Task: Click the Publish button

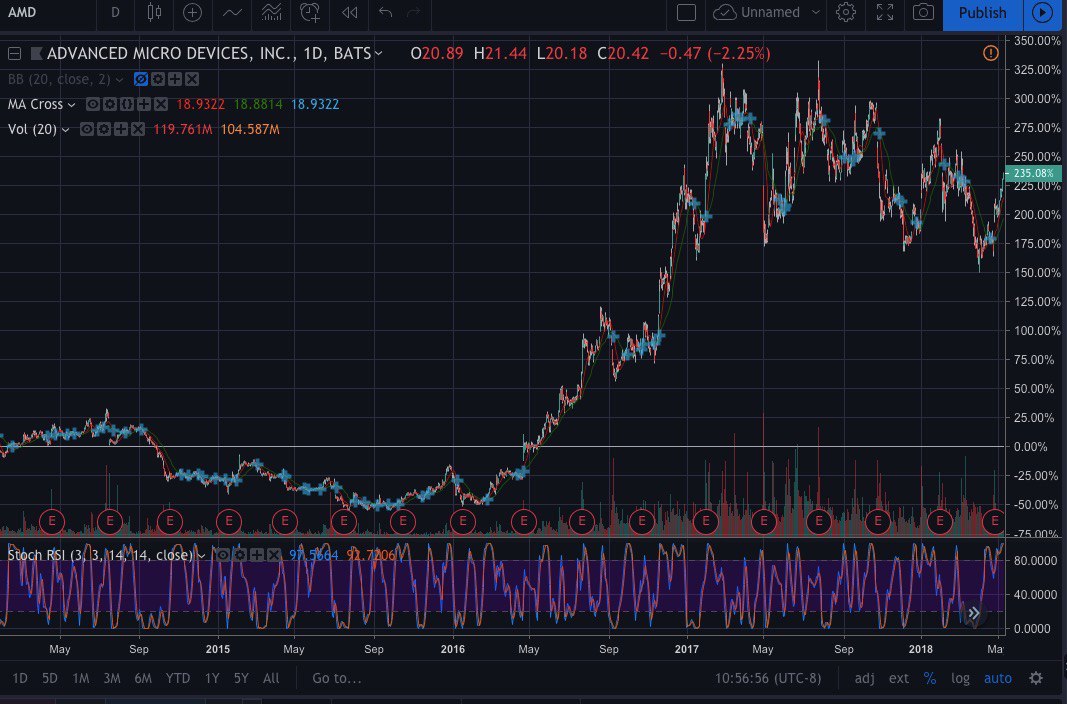Action: [x=982, y=13]
